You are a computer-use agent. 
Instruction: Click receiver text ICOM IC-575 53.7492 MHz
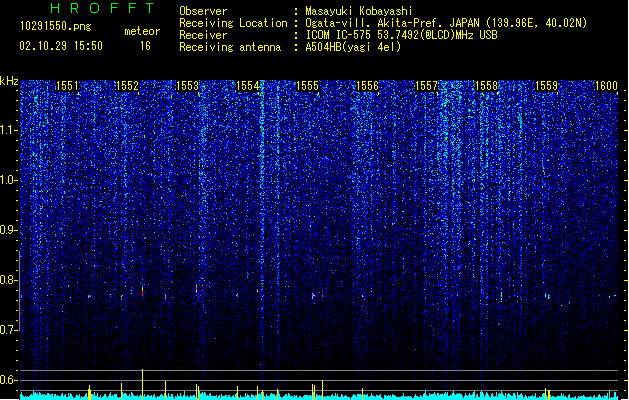[x=401, y=35]
